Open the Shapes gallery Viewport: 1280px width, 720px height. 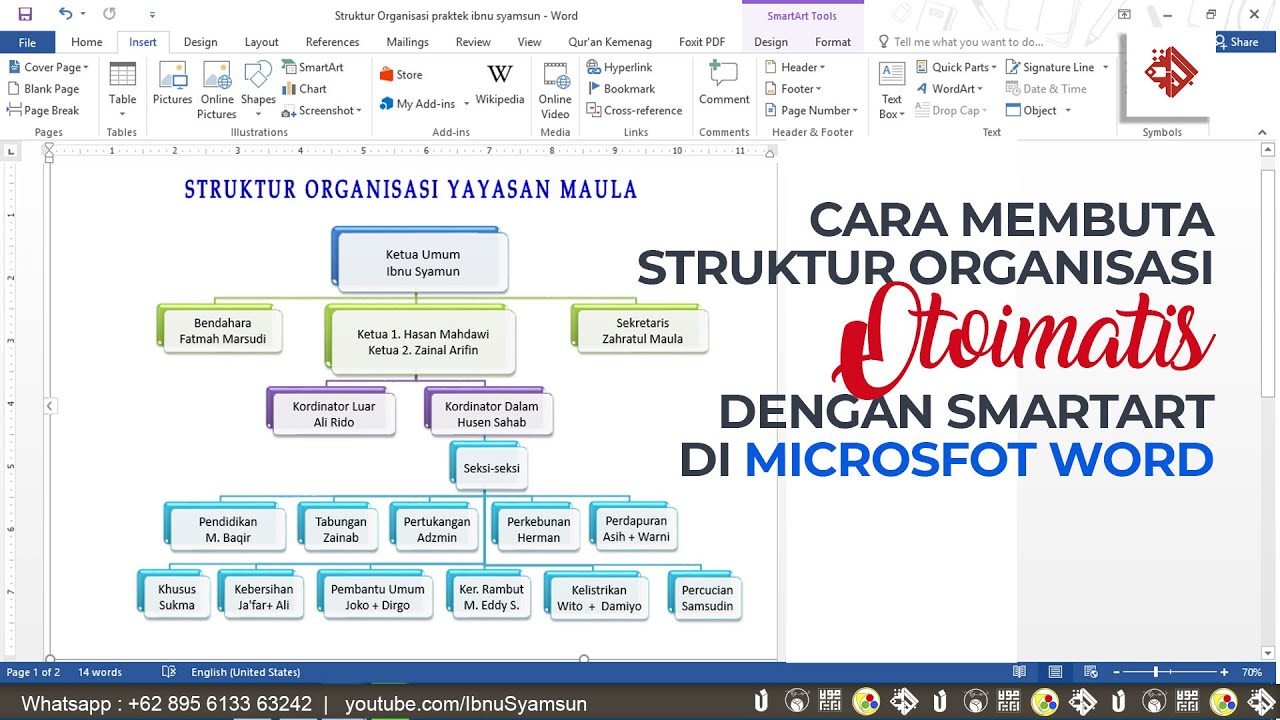258,91
